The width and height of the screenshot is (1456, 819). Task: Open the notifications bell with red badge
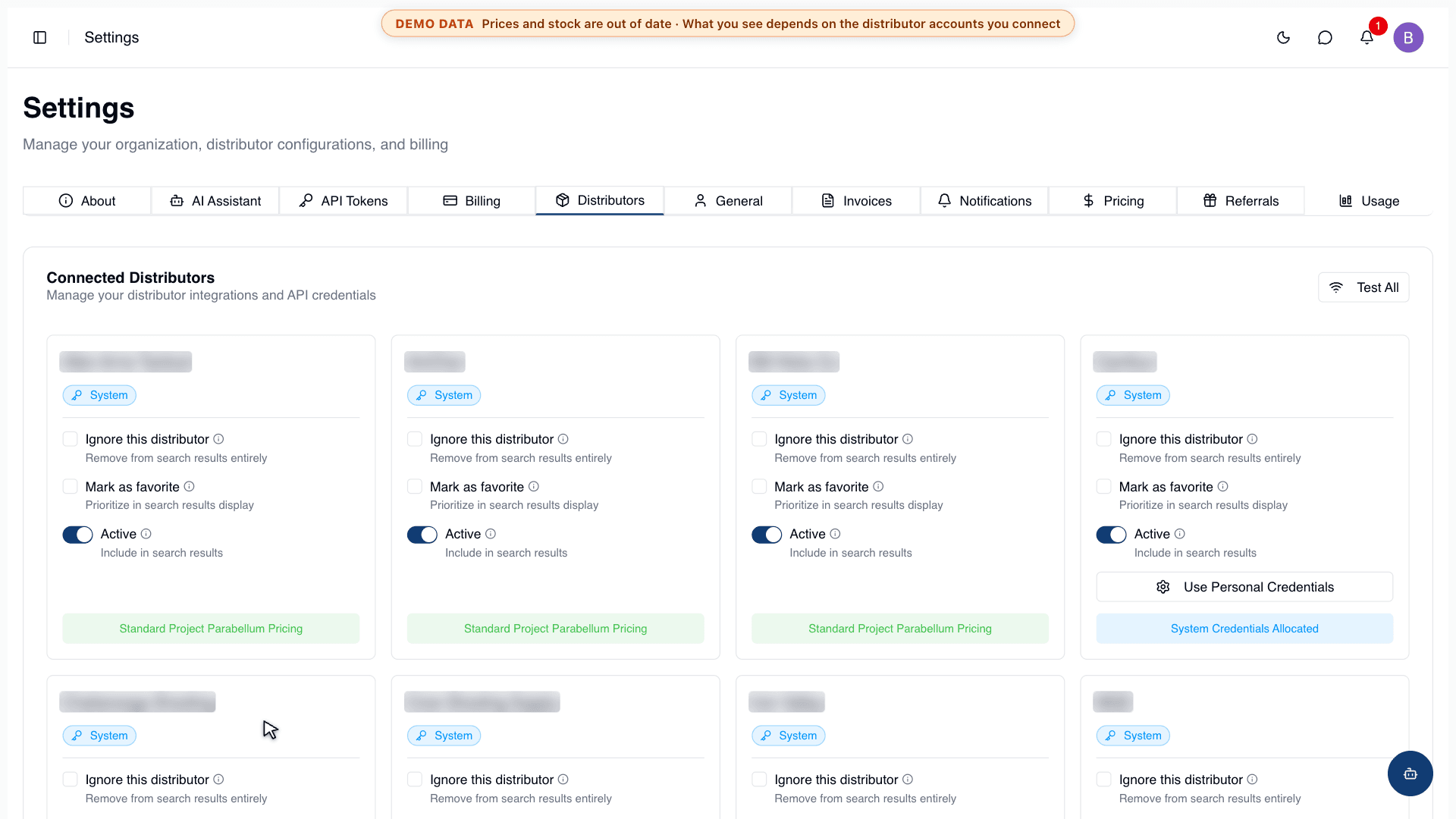click(x=1367, y=37)
